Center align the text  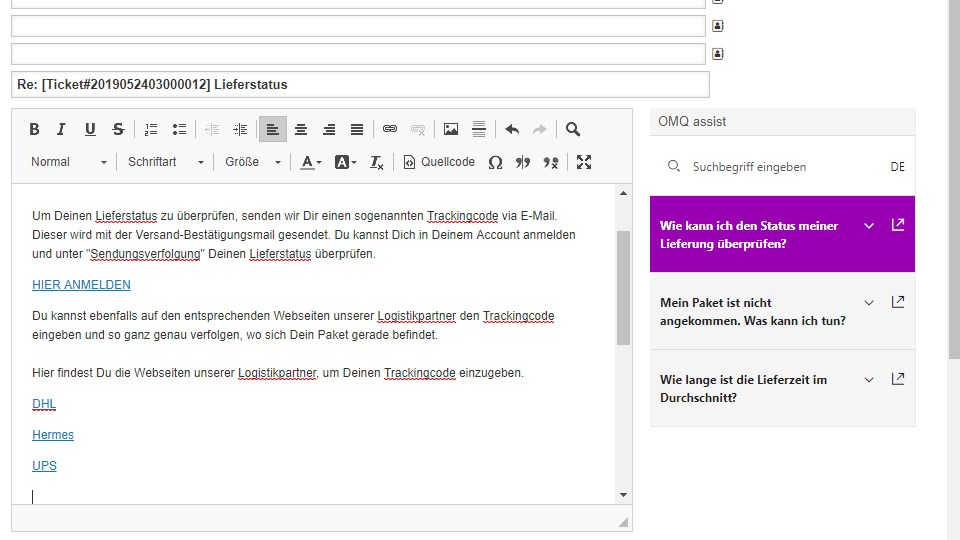pyautogui.click(x=301, y=129)
